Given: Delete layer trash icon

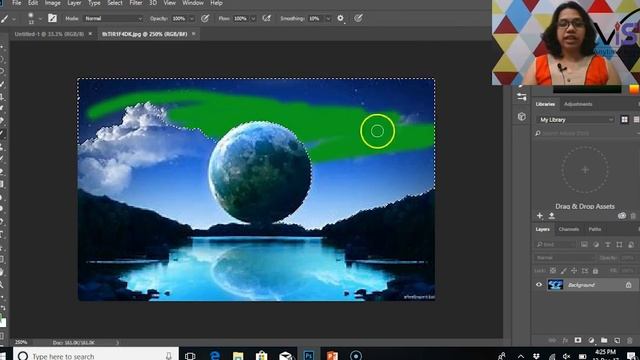Looking at the screenshot, I should pyautogui.click(x=630, y=340).
